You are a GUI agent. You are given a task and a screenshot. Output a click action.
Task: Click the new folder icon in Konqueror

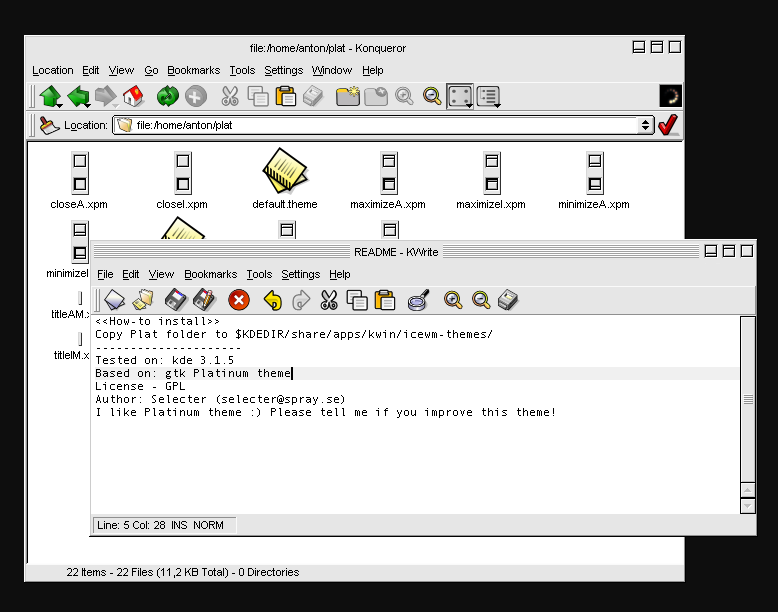[x=348, y=96]
